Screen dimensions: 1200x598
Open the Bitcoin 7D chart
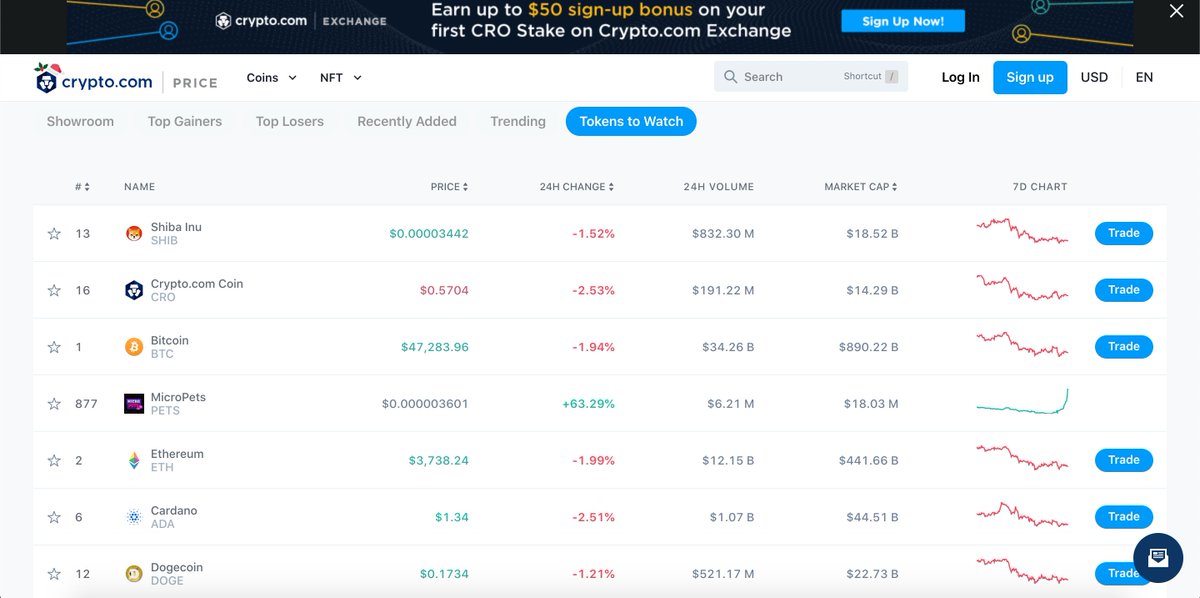tap(1022, 344)
